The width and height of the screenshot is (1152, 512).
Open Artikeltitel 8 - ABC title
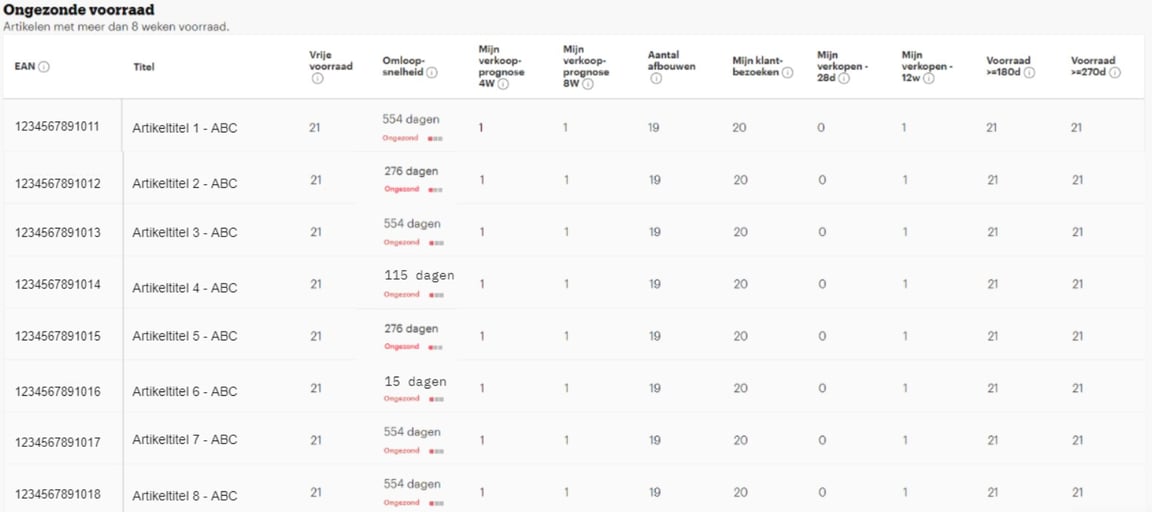click(185, 496)
